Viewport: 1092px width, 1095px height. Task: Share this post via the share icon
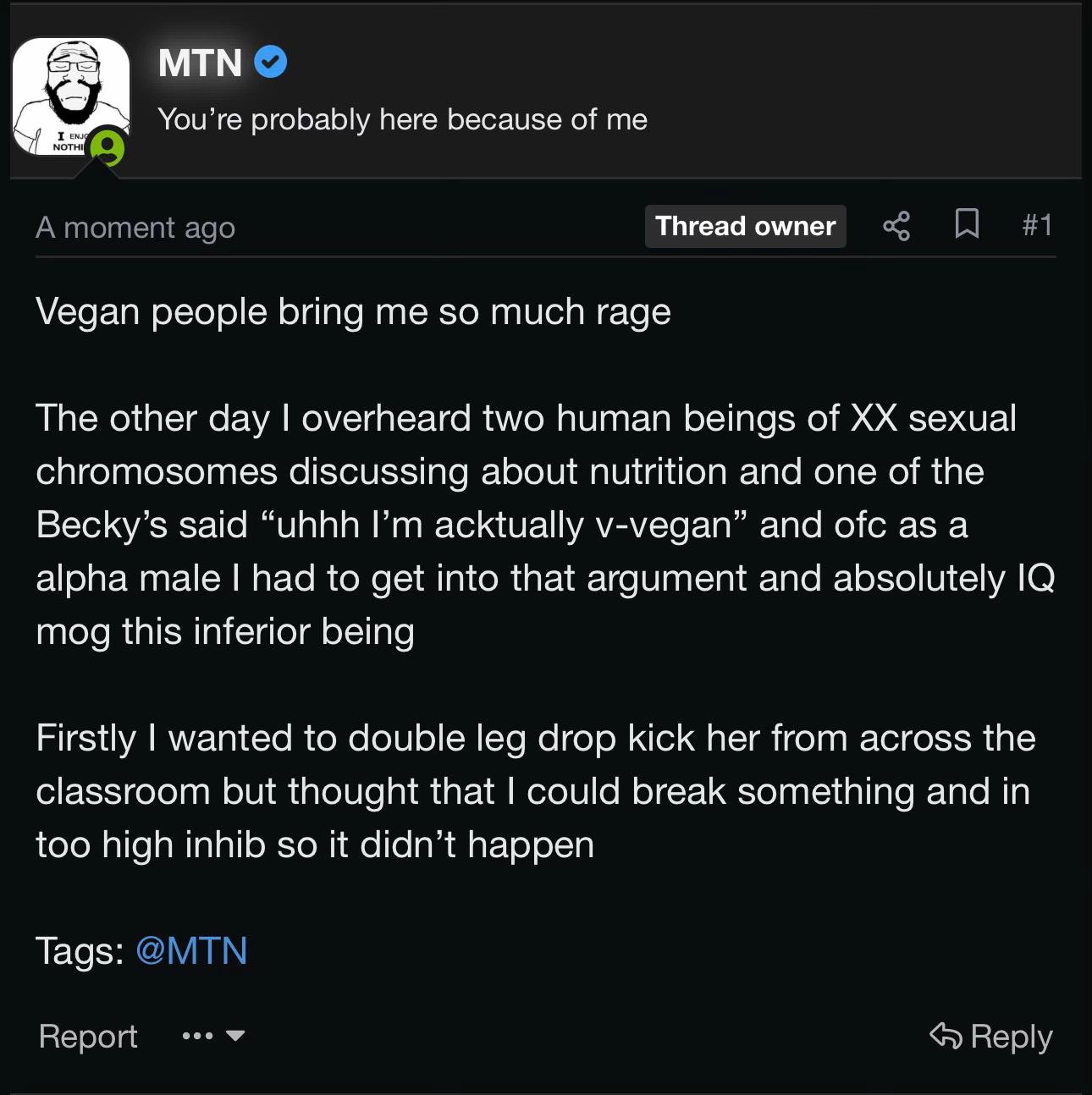click(896, 226)
